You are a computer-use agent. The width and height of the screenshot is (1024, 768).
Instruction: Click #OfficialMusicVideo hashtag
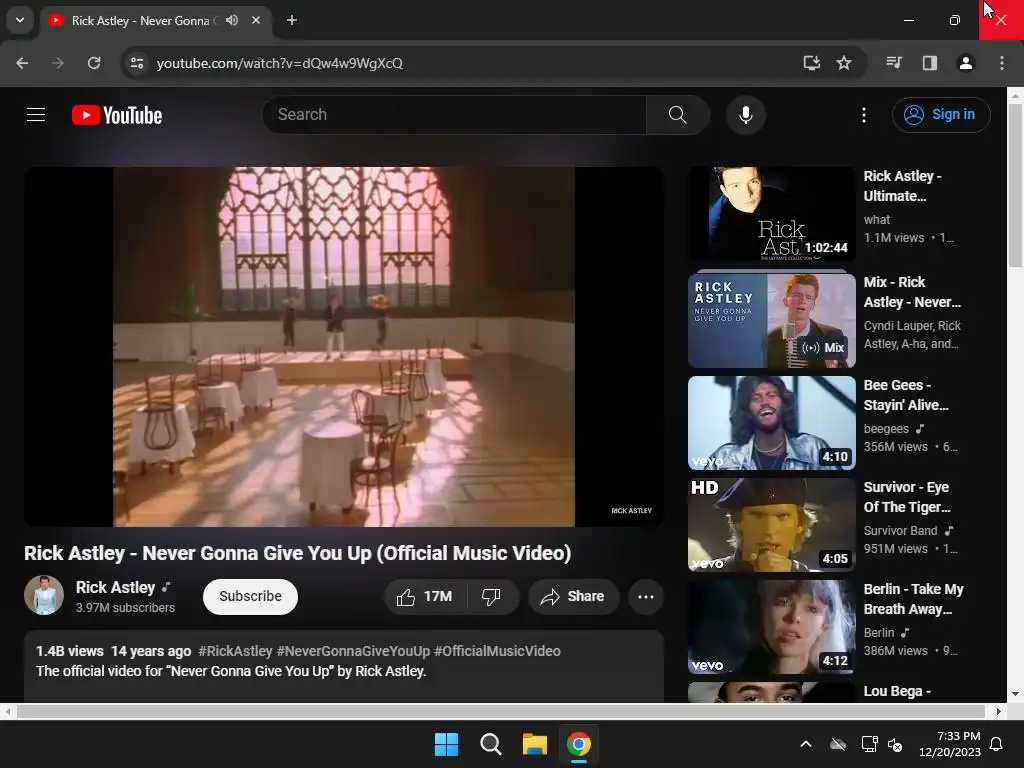[497, 651]
